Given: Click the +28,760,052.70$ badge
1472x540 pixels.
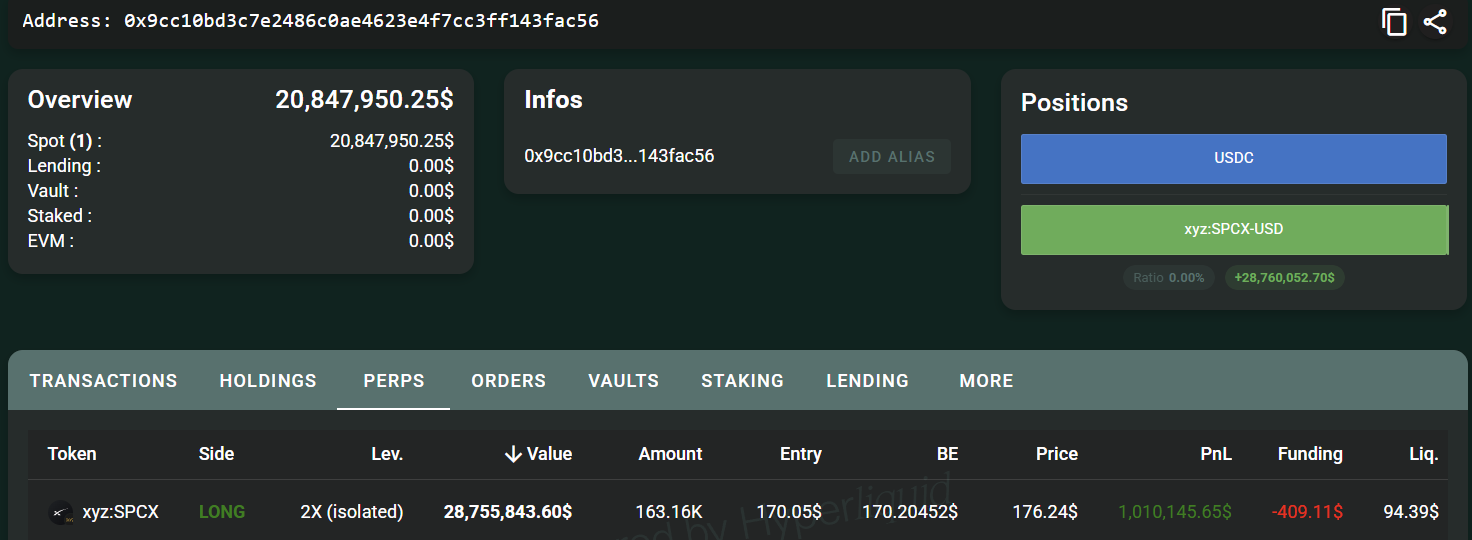Looking at the screenshot, I should (x=1285, y=278).
